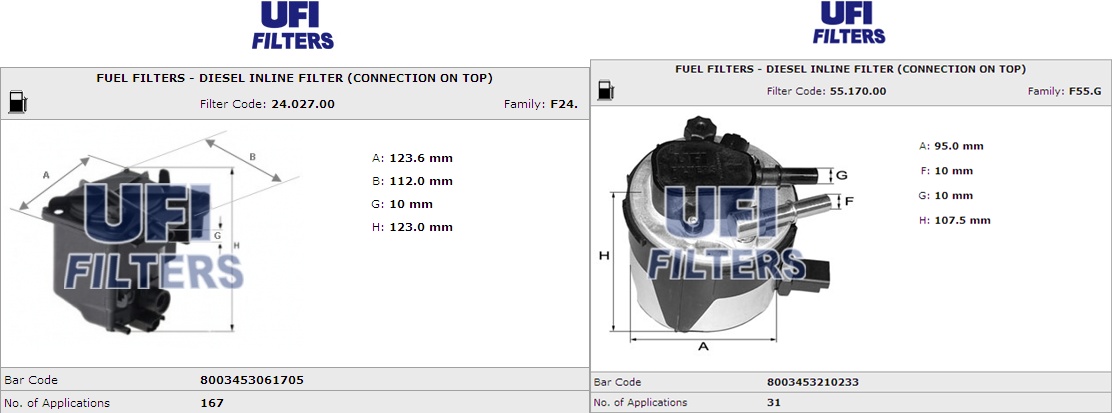Click dimension A: 95.0 mm

point(951,146)
